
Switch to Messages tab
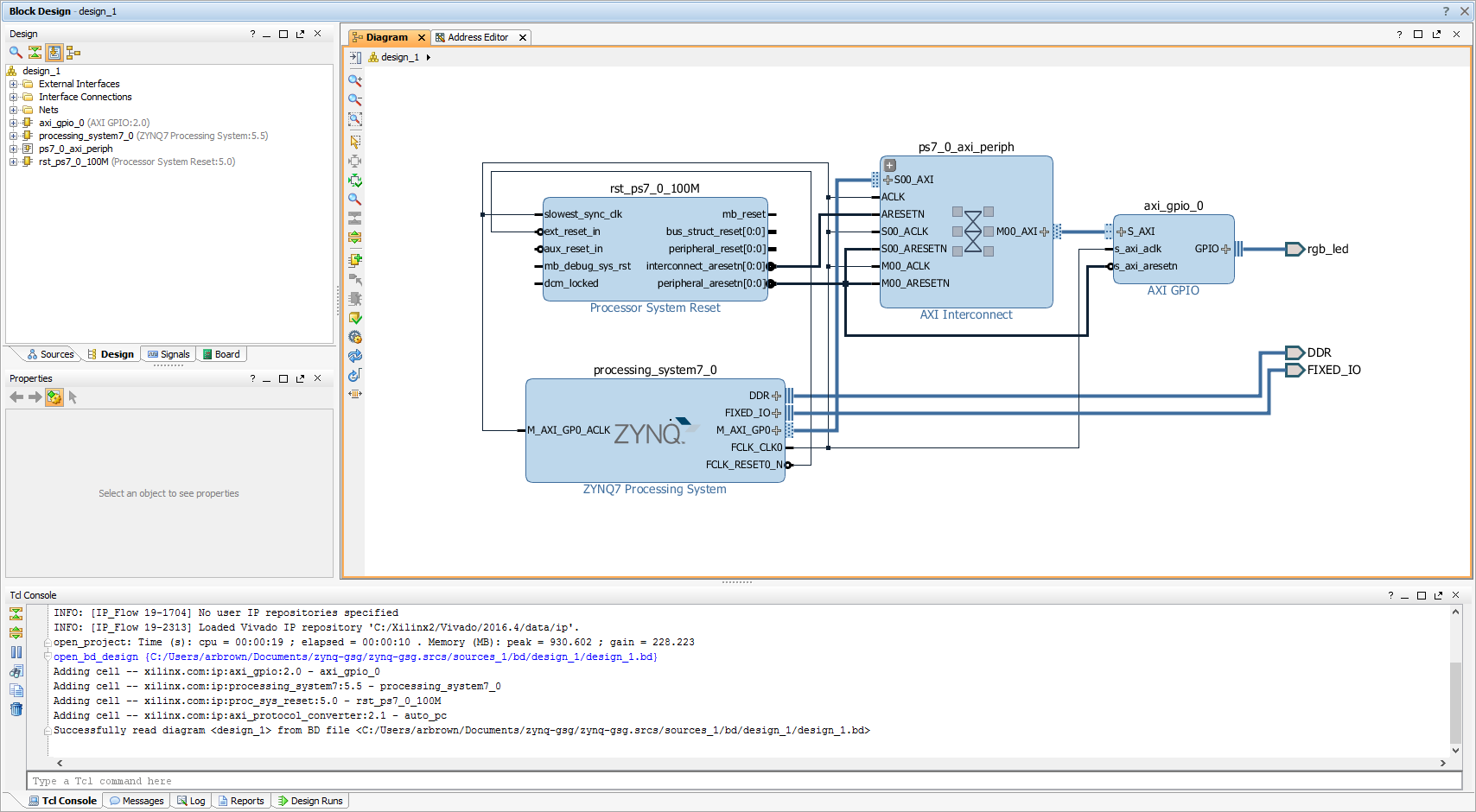point(137,801)
